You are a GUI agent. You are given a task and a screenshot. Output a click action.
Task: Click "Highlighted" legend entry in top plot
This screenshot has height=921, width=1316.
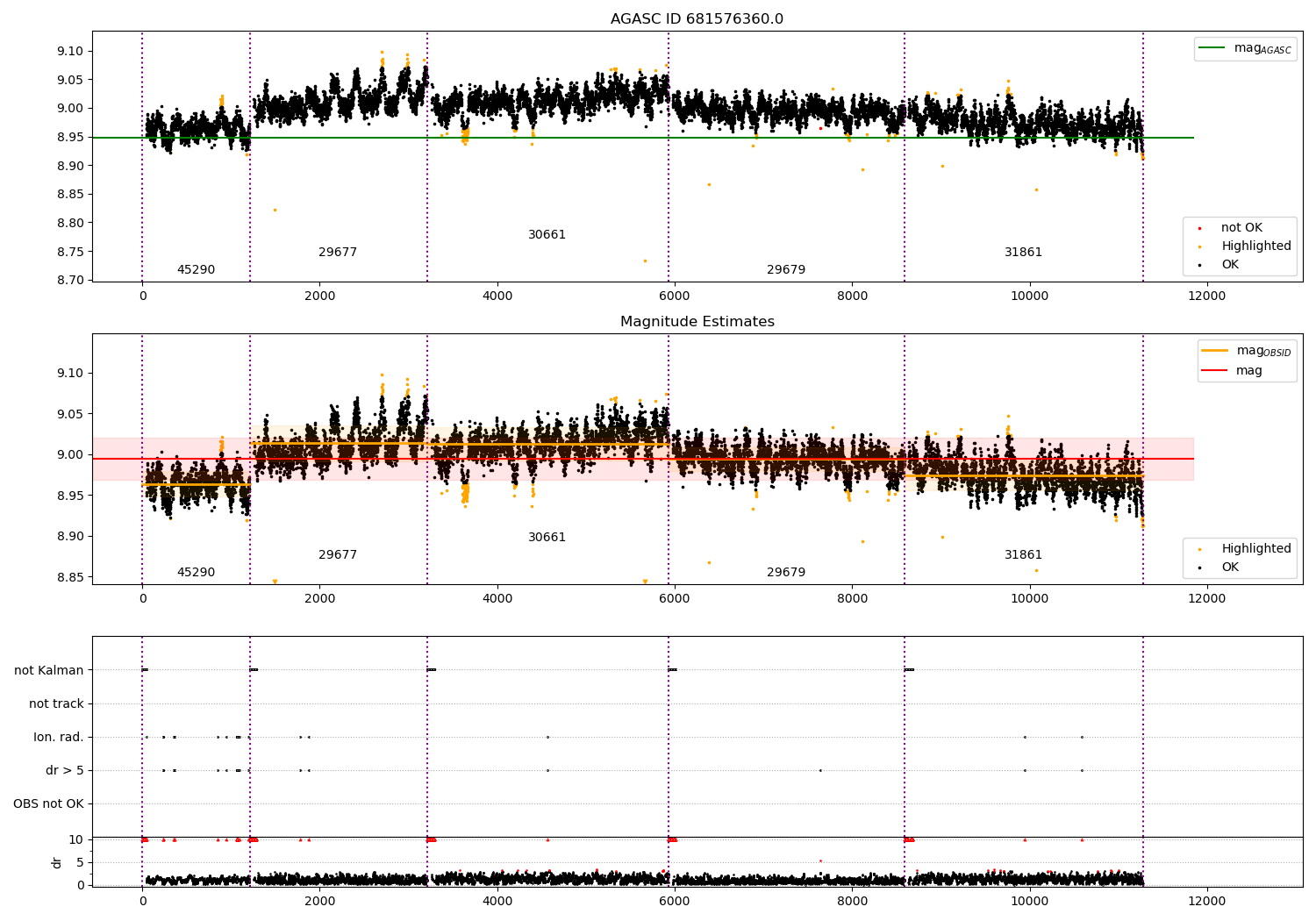click(1255, 246)
